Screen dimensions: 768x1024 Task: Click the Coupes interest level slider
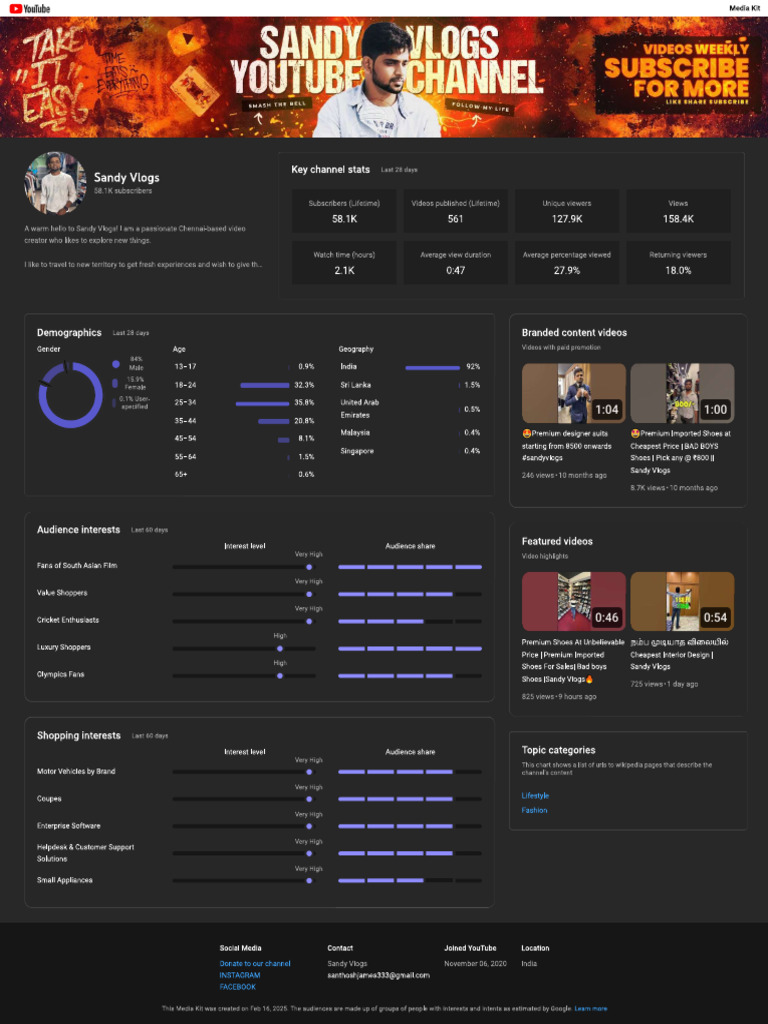point(244,799)
